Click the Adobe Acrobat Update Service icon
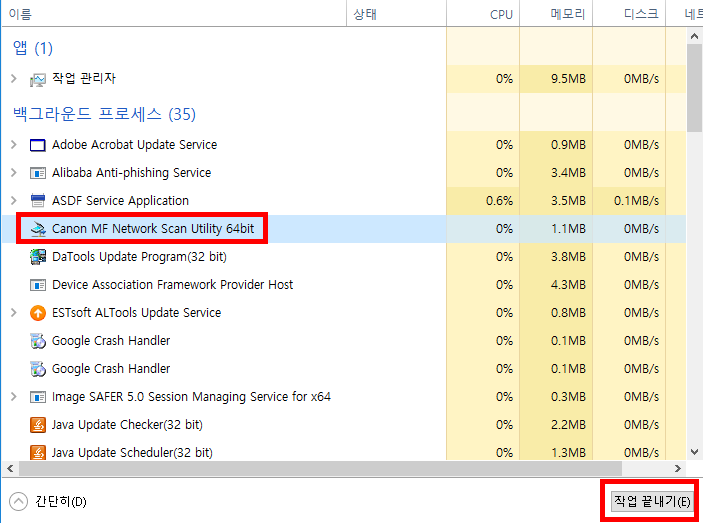The image size is (703, 523). [x=38, y=145]
